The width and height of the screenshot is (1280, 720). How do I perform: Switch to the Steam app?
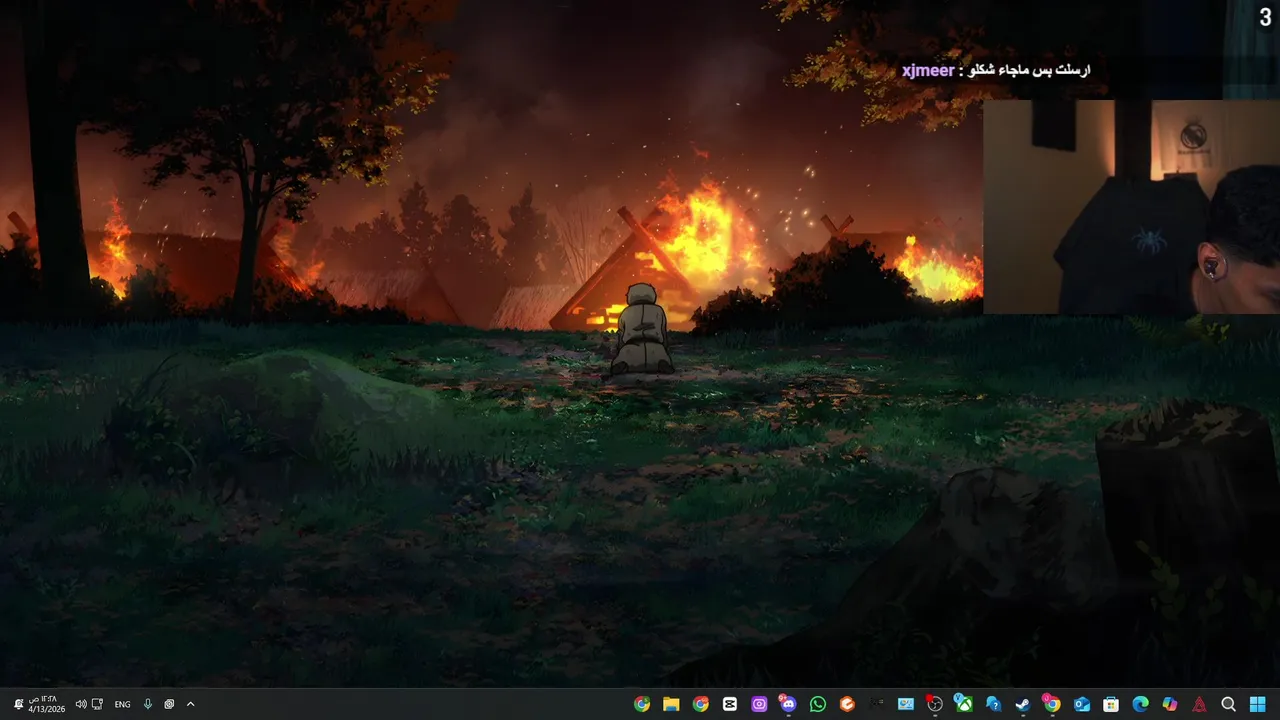(1023, 704)
